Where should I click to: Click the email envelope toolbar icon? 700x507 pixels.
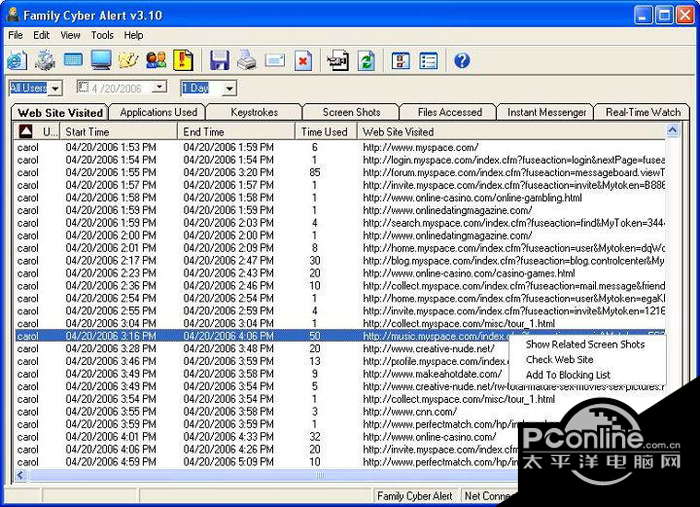coord(275,60)
